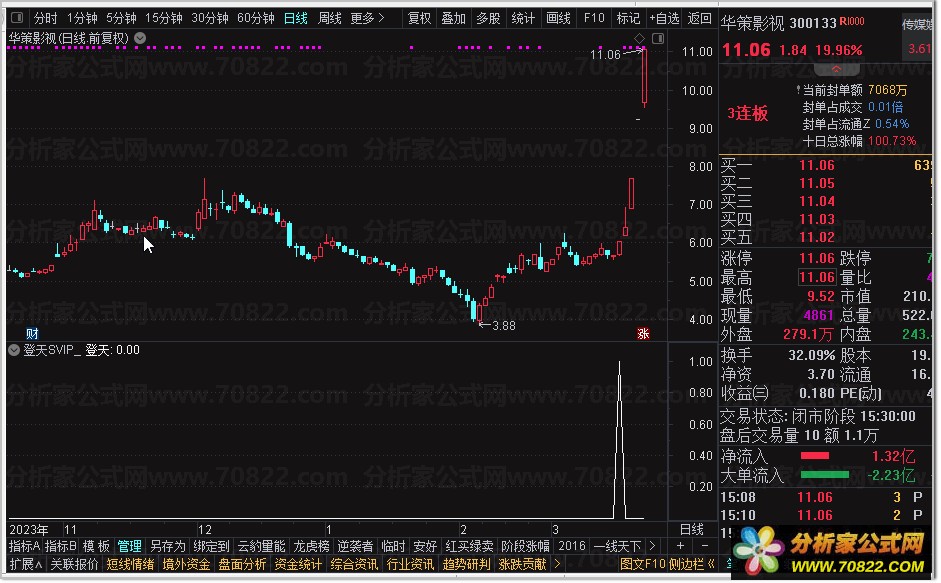
Task: Click 另存为 save as
Action: pyautogui.click(x=168, y=546)
